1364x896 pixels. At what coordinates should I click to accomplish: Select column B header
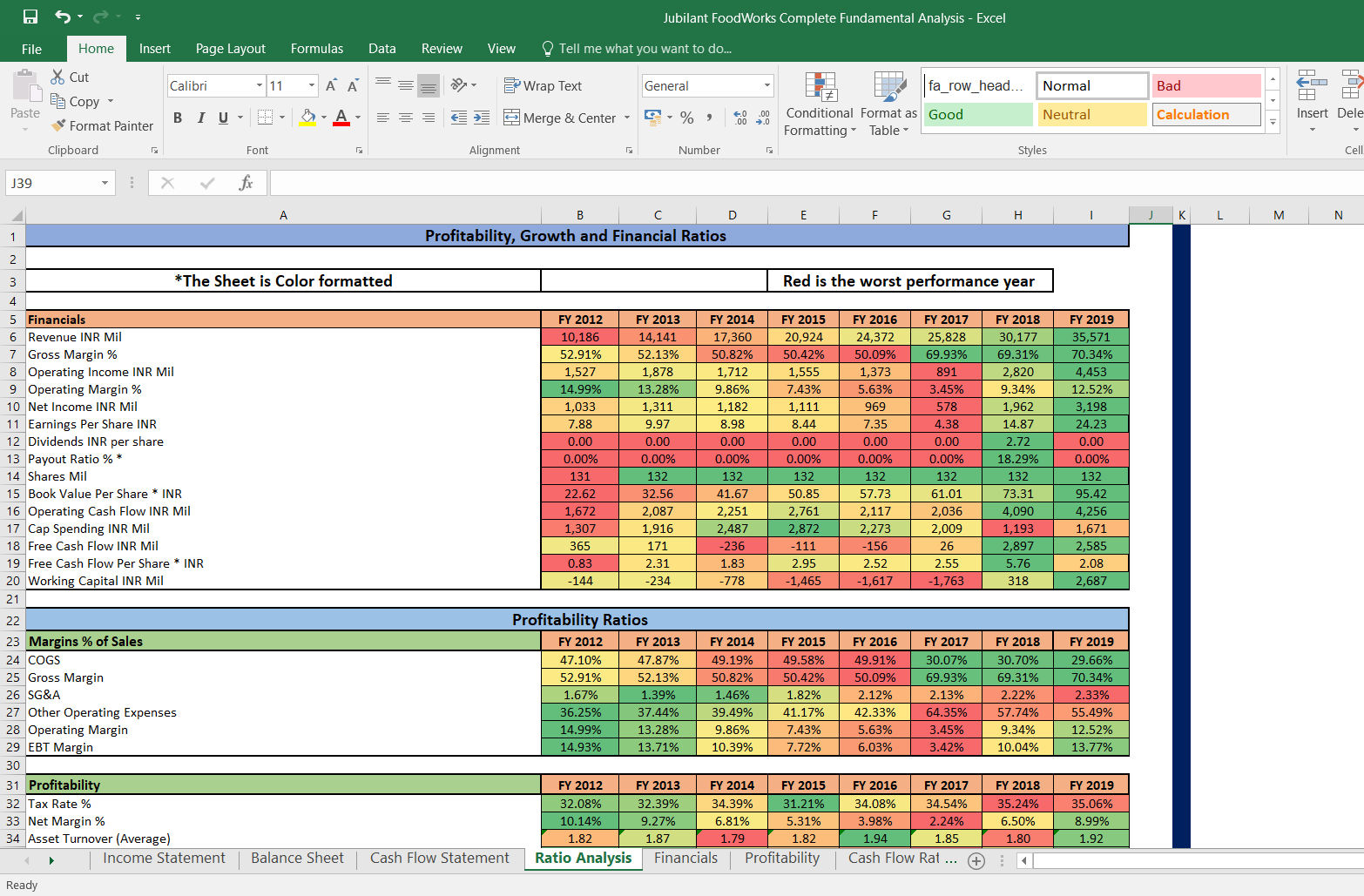pos(580,215)
